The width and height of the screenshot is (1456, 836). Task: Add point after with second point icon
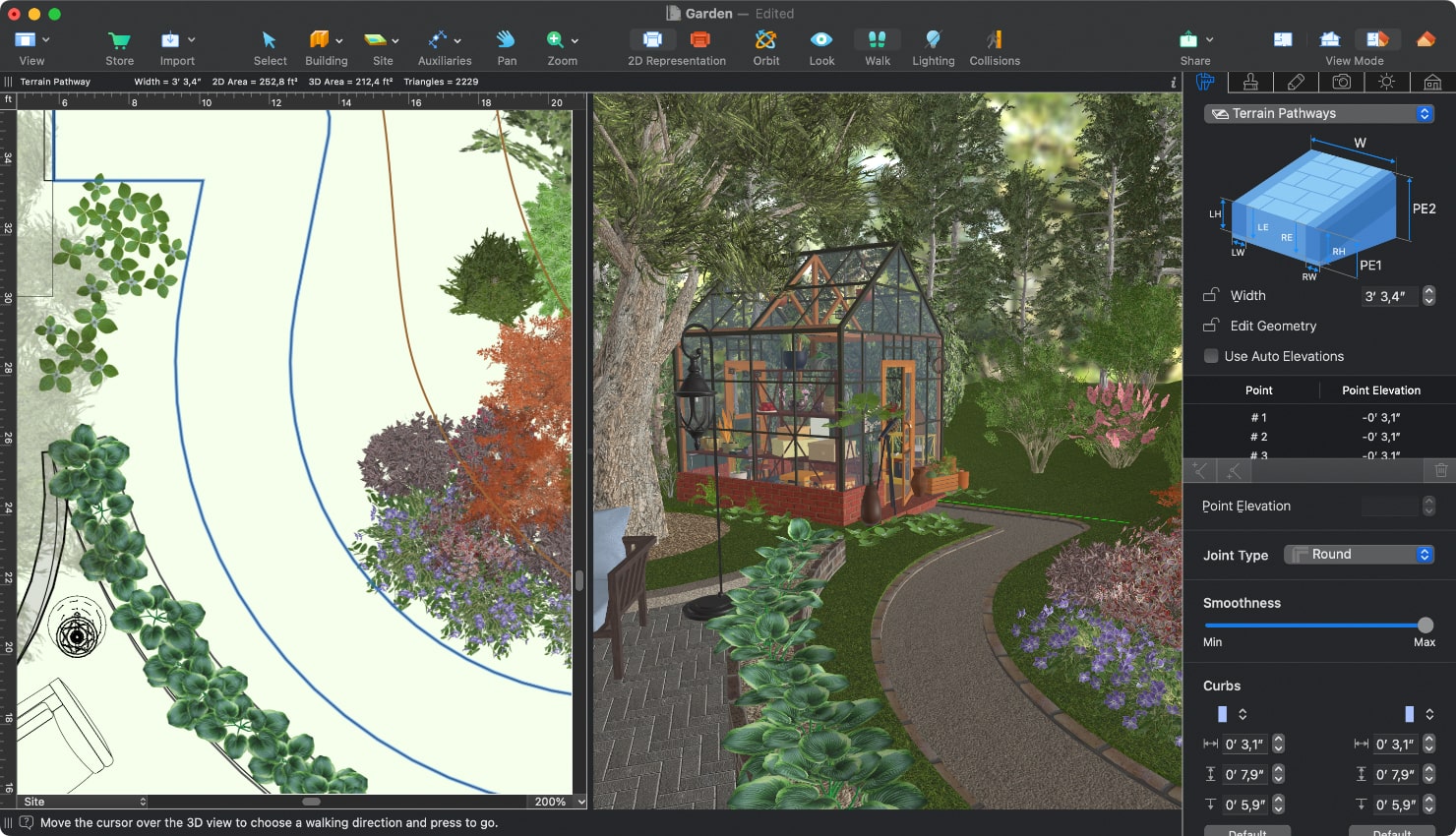[1234, 471]
